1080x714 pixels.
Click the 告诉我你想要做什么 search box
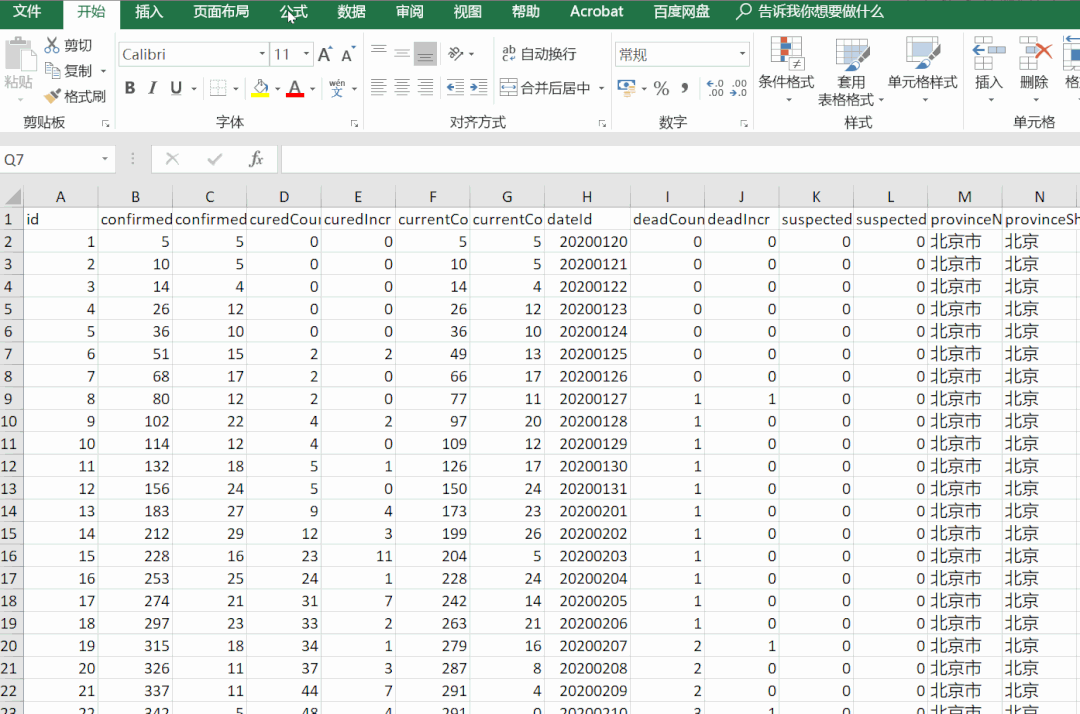pyautogui.click(x=810, y=12)
